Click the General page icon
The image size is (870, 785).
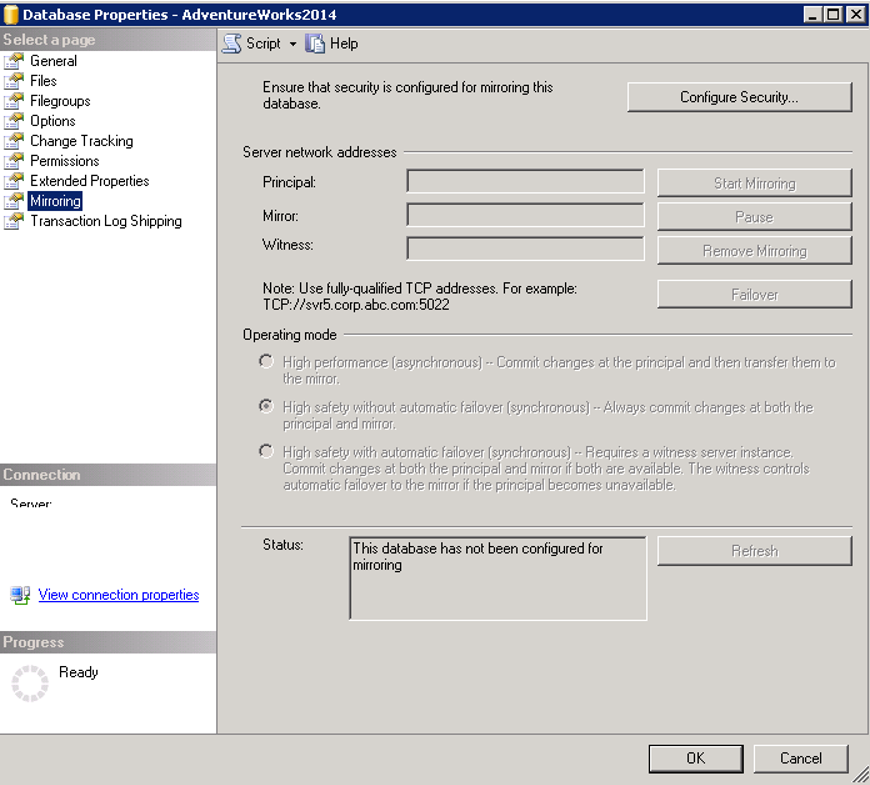[x=14, y=60]
